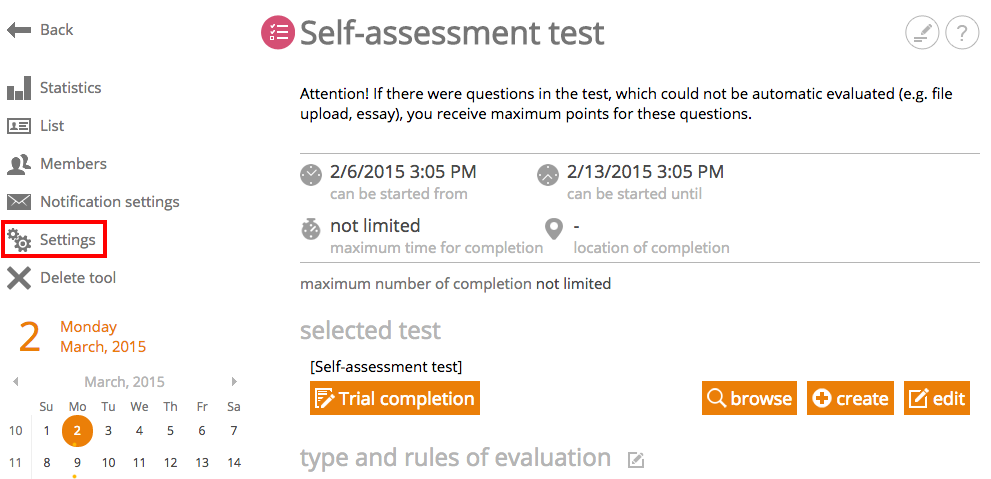
Task: Click the March, 2015 calendar header
Action: [x=125, y=382]
